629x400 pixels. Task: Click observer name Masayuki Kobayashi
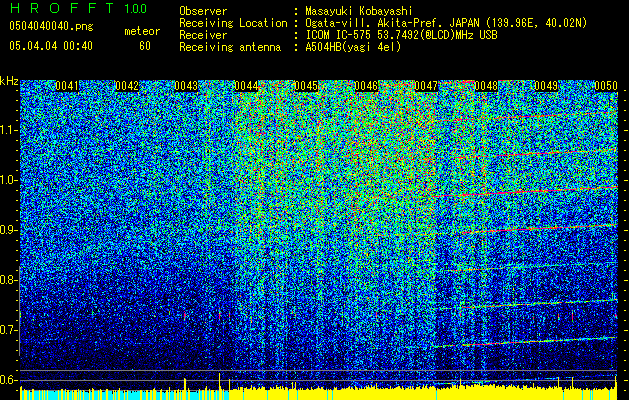click(x=359, y=11)
